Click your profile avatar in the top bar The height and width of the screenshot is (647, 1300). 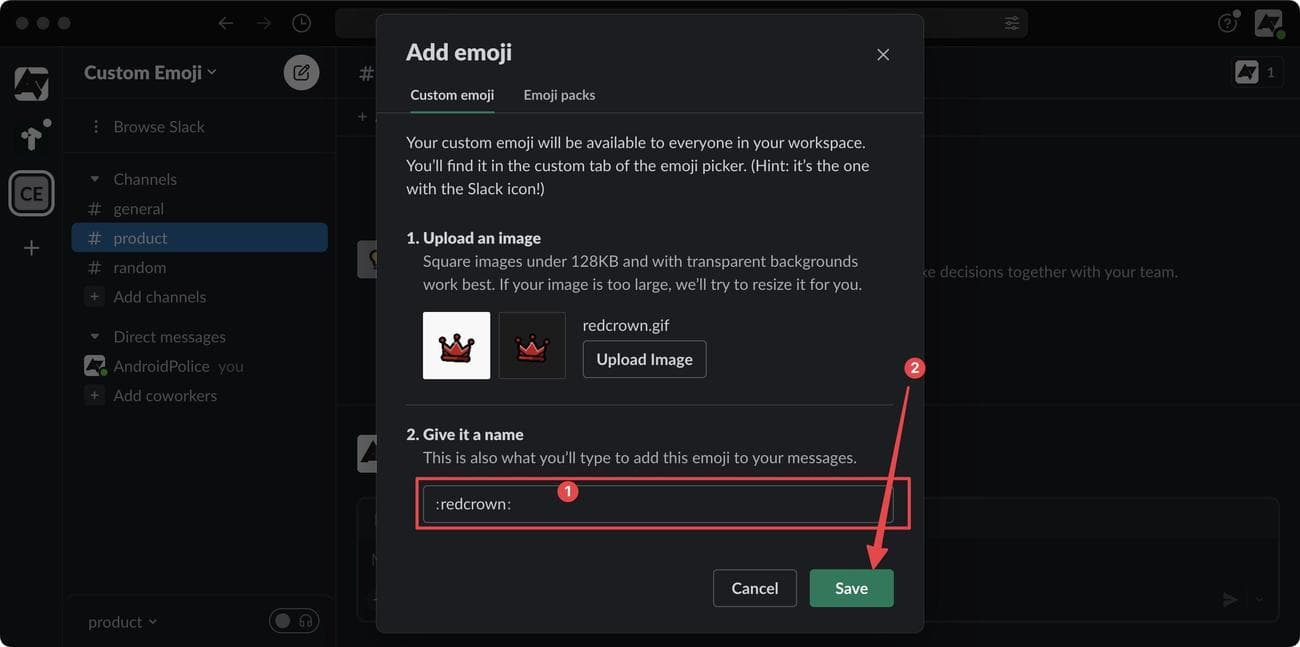1268,22
